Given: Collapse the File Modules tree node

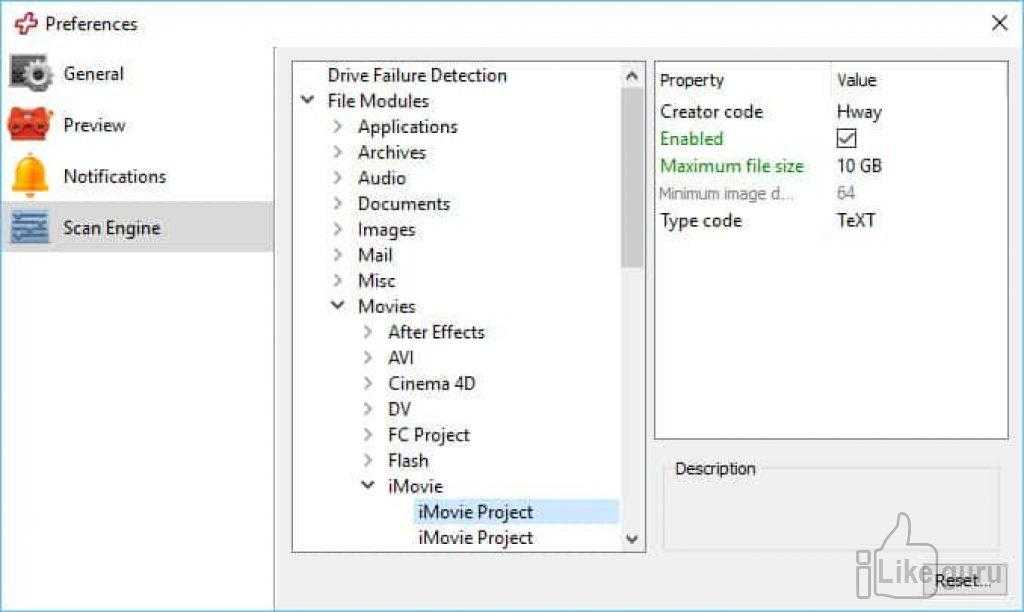Looking at the screenshot, I should click(x=307, y=101).
